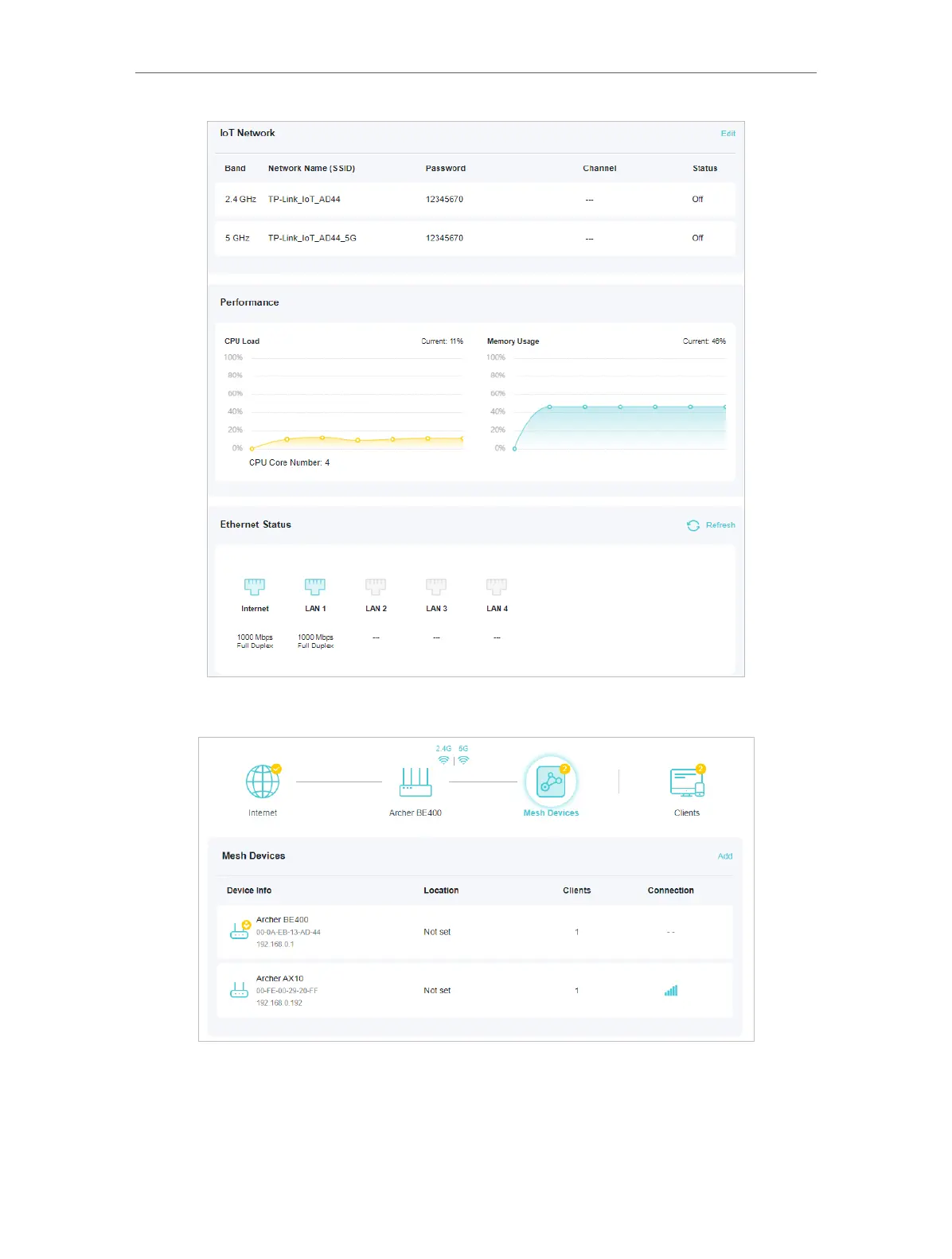952x1259 pixels.
Task: Select the Archer BE400 device row icon
Action: (240, 930)
